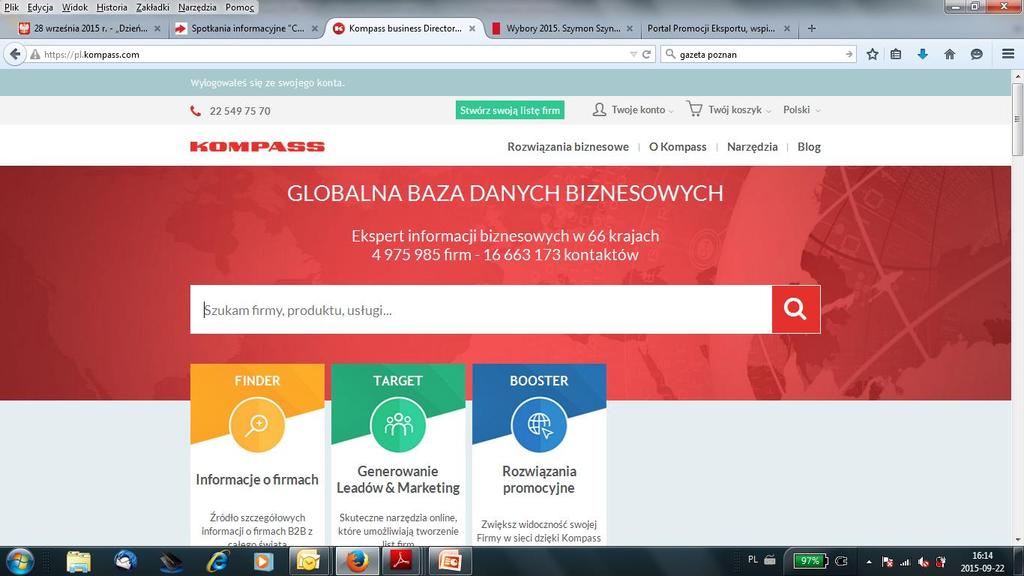Switch to 'Spotkania informacyjne' tab
This screenshot has height=576, width=1024.
[246, 29]
